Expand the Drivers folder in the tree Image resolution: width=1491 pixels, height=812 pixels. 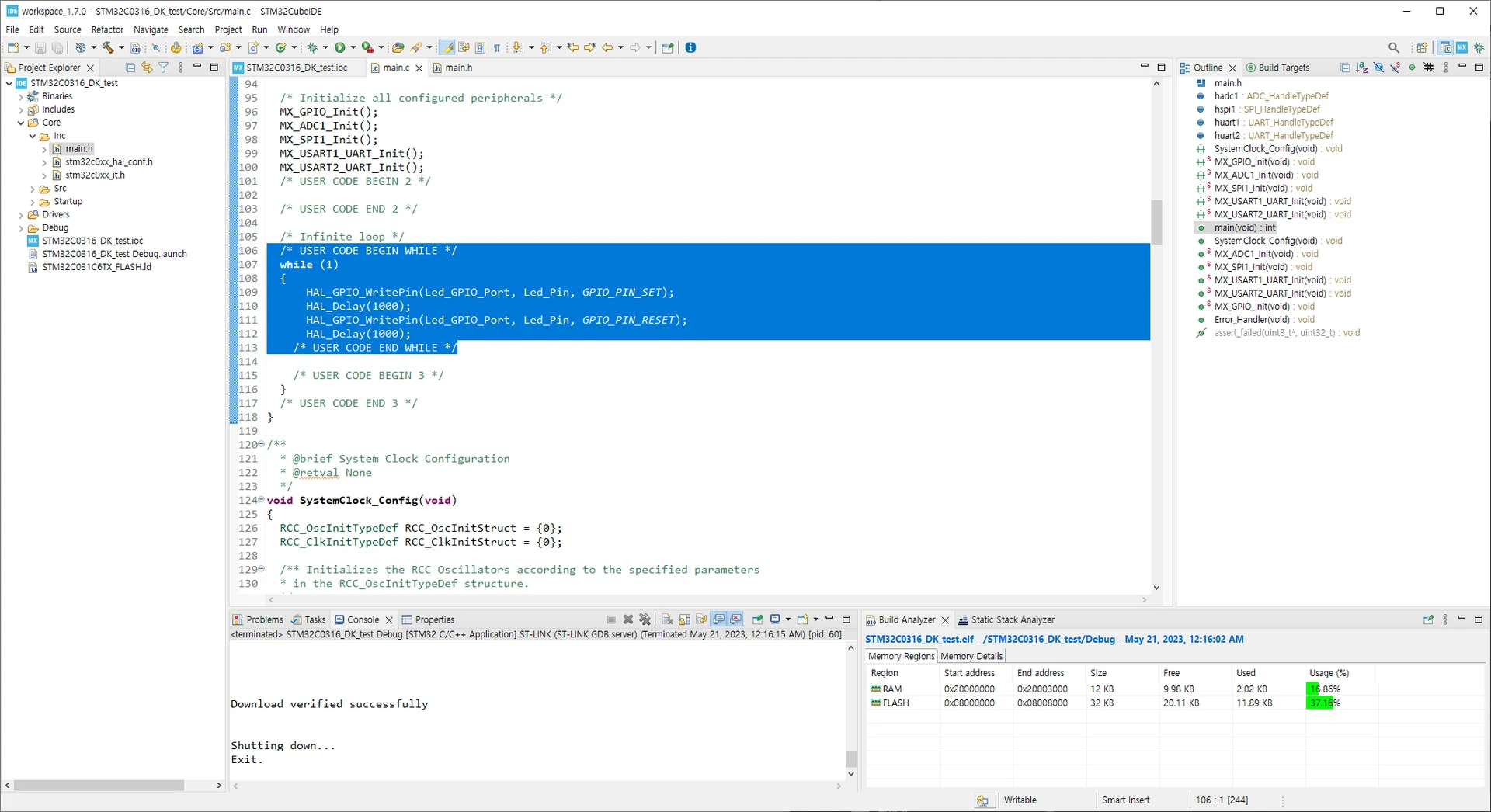click(x=21, y=215)
